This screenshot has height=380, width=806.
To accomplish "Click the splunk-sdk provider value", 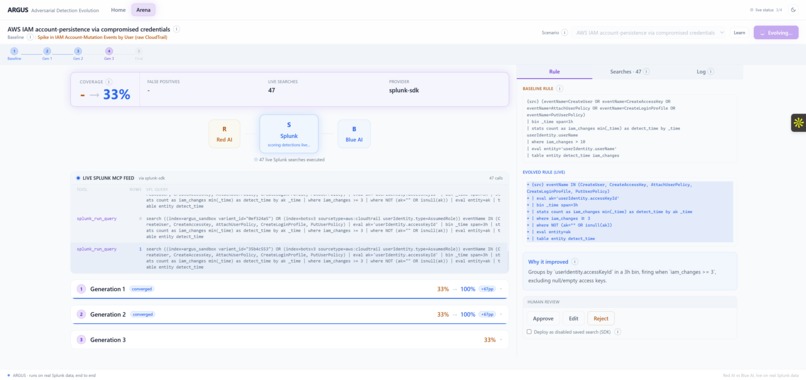I will (x=405, y=91).
